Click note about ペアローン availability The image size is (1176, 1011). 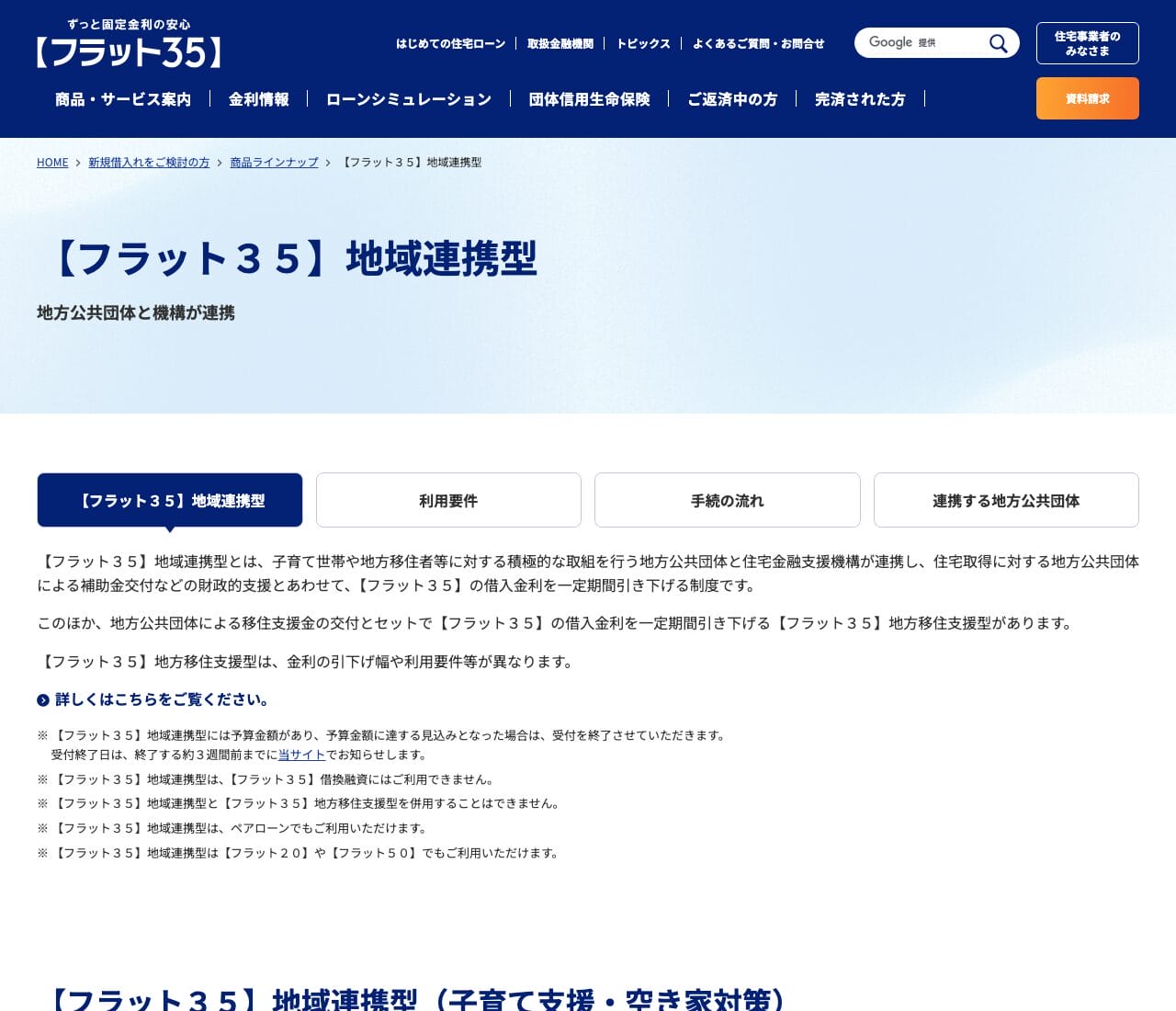point(233,828)
